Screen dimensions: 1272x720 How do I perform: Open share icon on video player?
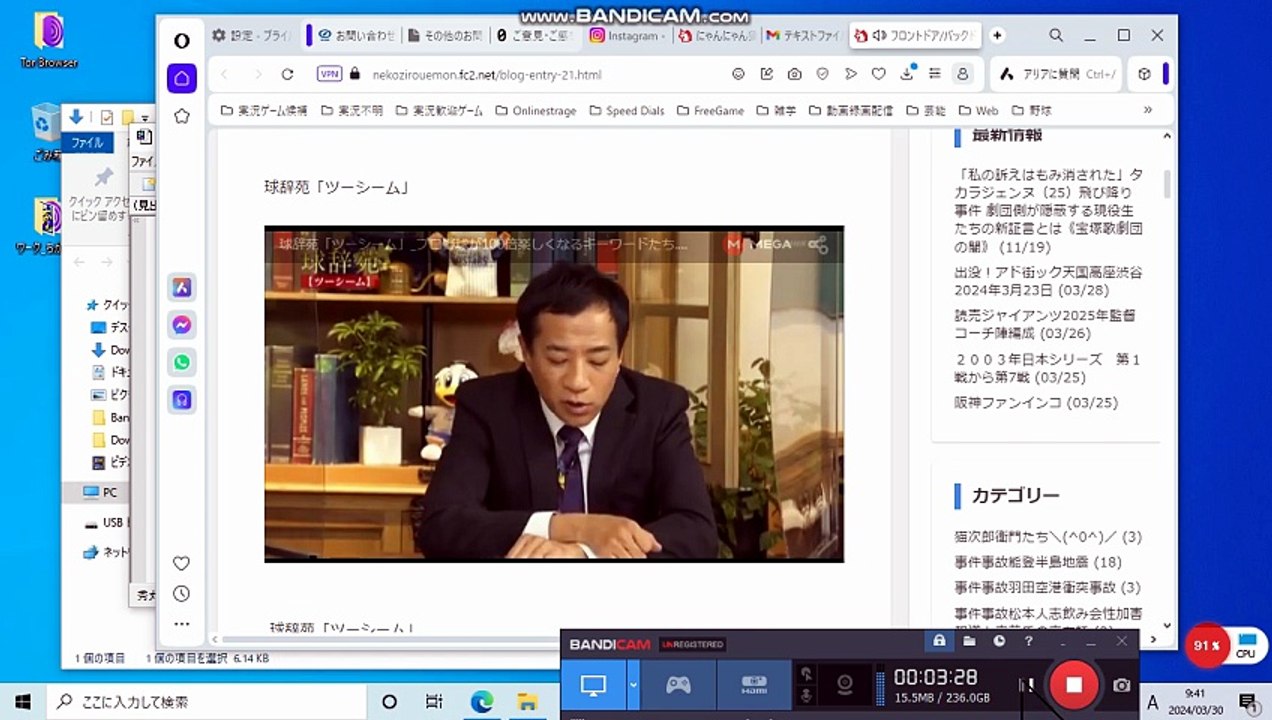(818, 244)
